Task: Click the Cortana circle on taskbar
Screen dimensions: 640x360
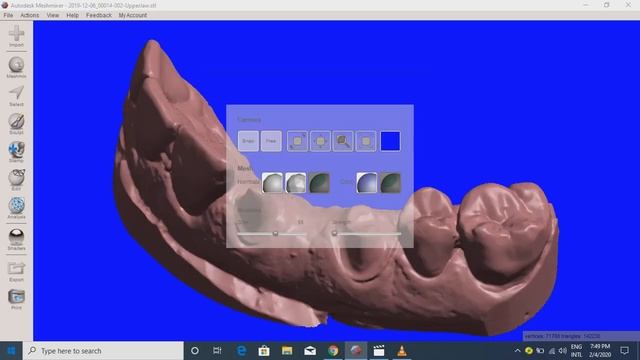Action: pyautogui.click(x=195, y=351)
